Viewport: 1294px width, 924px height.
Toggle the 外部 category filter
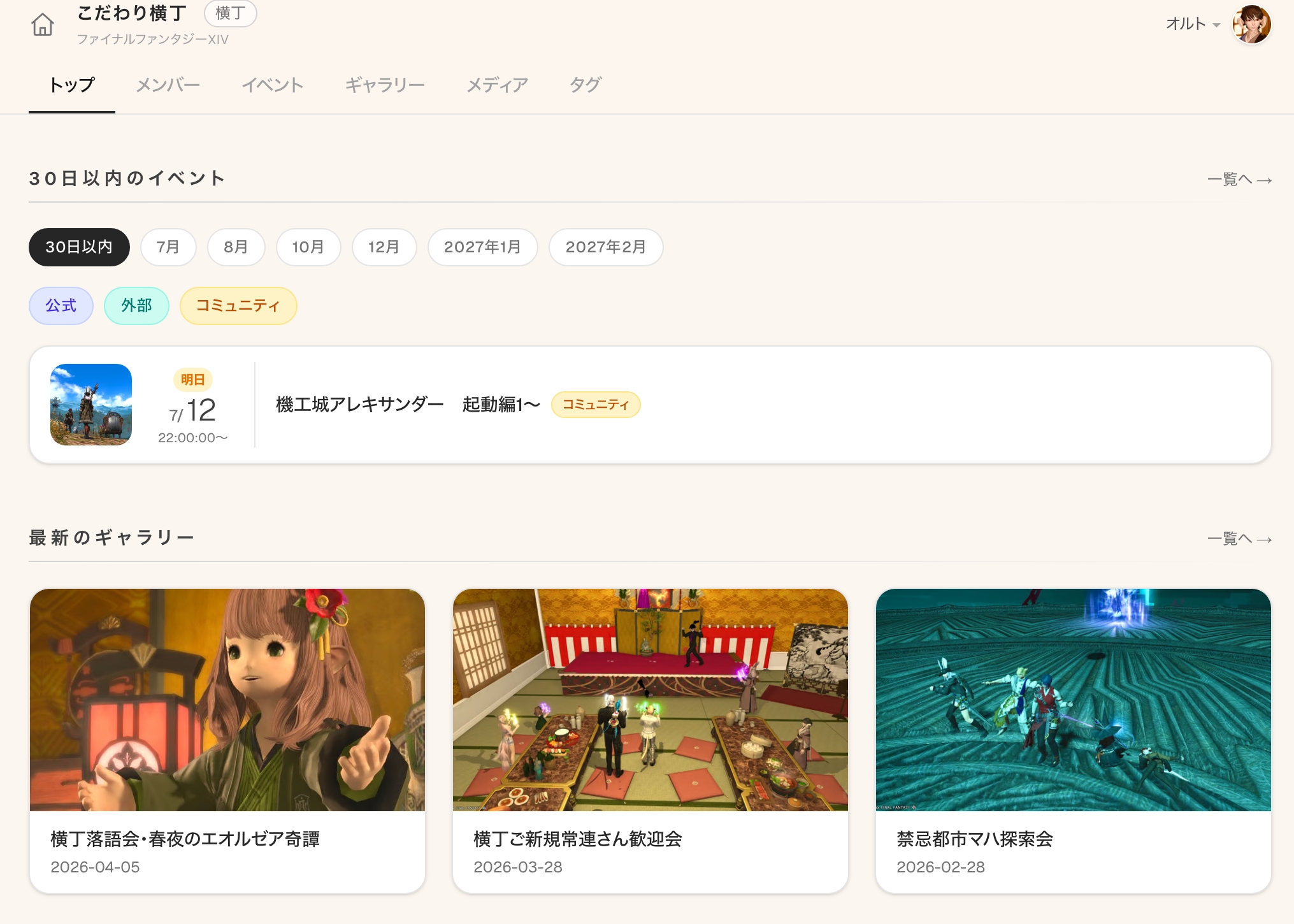pyautogui.click(x=136, y=306)
